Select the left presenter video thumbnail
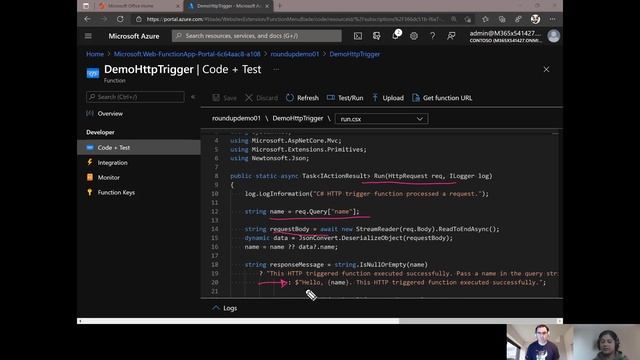The height and width of the screenshot is (360, 640). 540,342
